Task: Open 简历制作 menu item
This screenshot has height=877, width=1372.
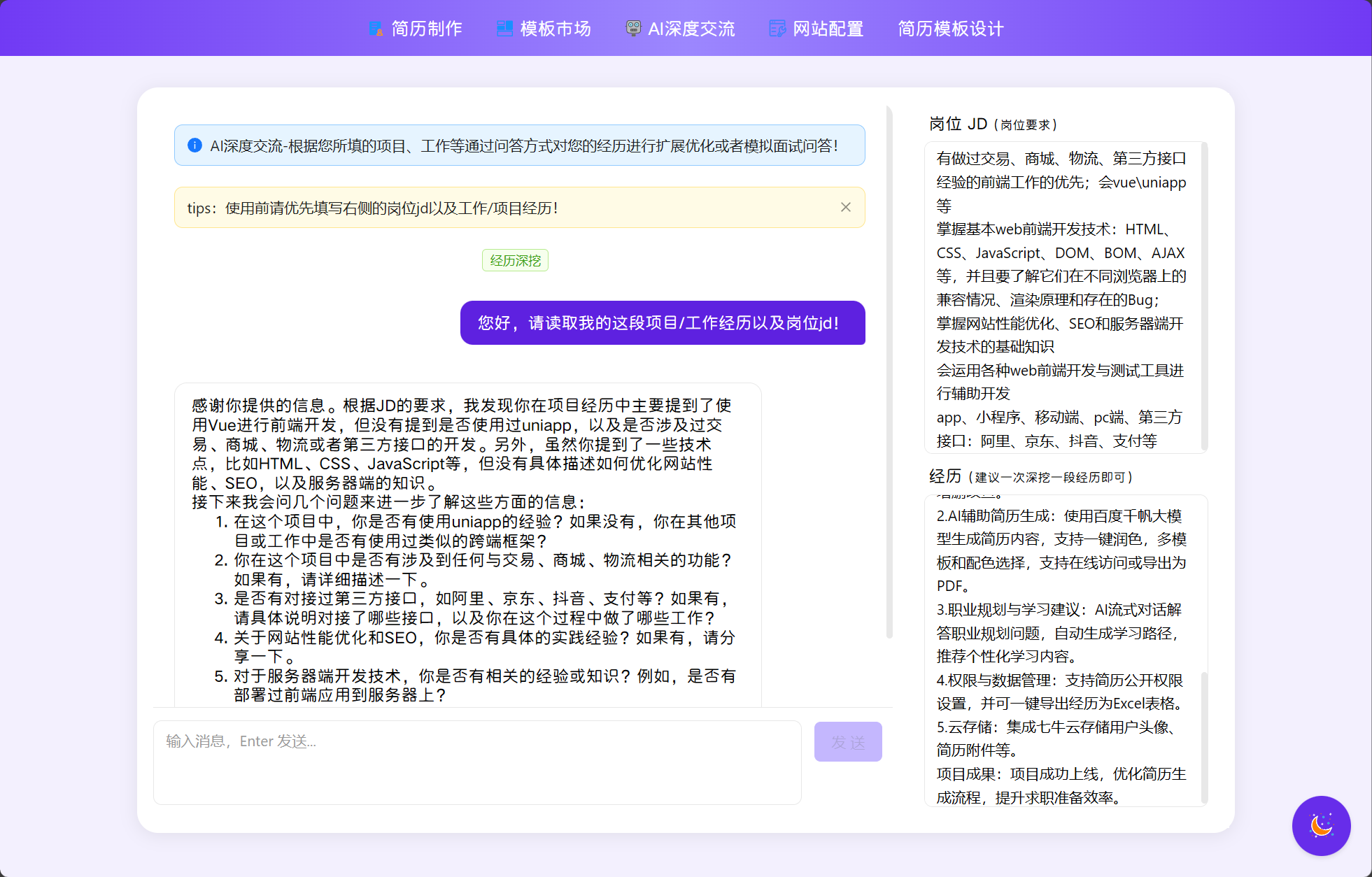Action: click(427, 29)
